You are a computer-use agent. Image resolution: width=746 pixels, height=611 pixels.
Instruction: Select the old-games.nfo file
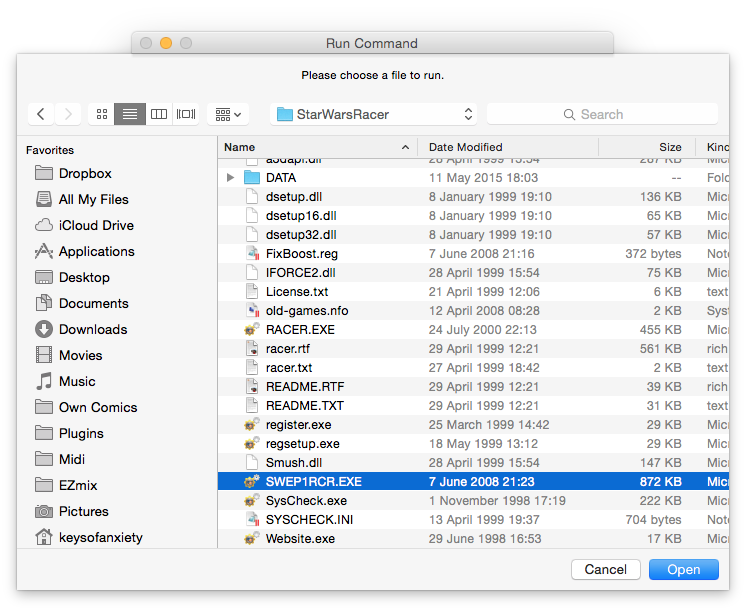(473, 311)
